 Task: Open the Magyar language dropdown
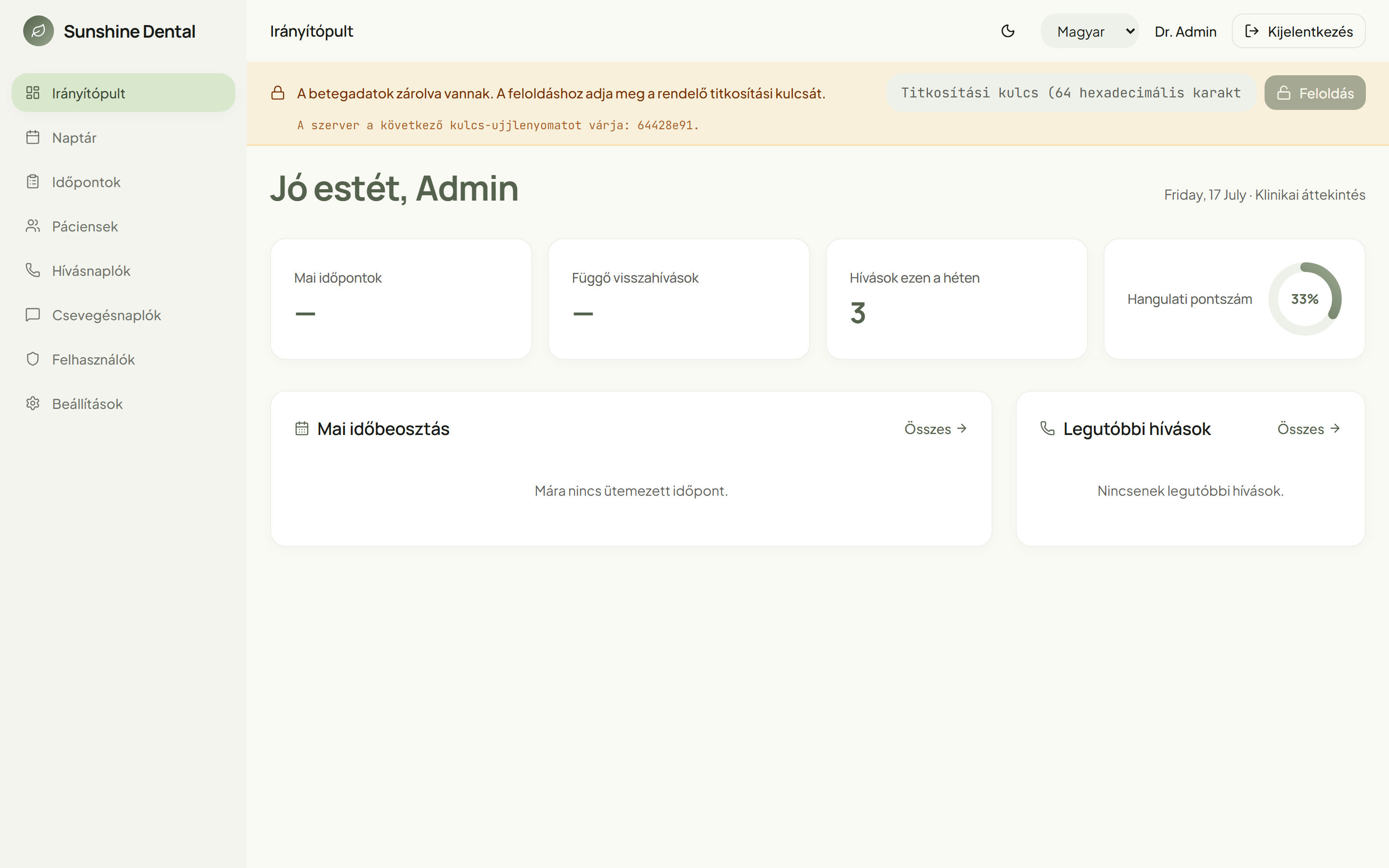click(x=1089, y=31)
